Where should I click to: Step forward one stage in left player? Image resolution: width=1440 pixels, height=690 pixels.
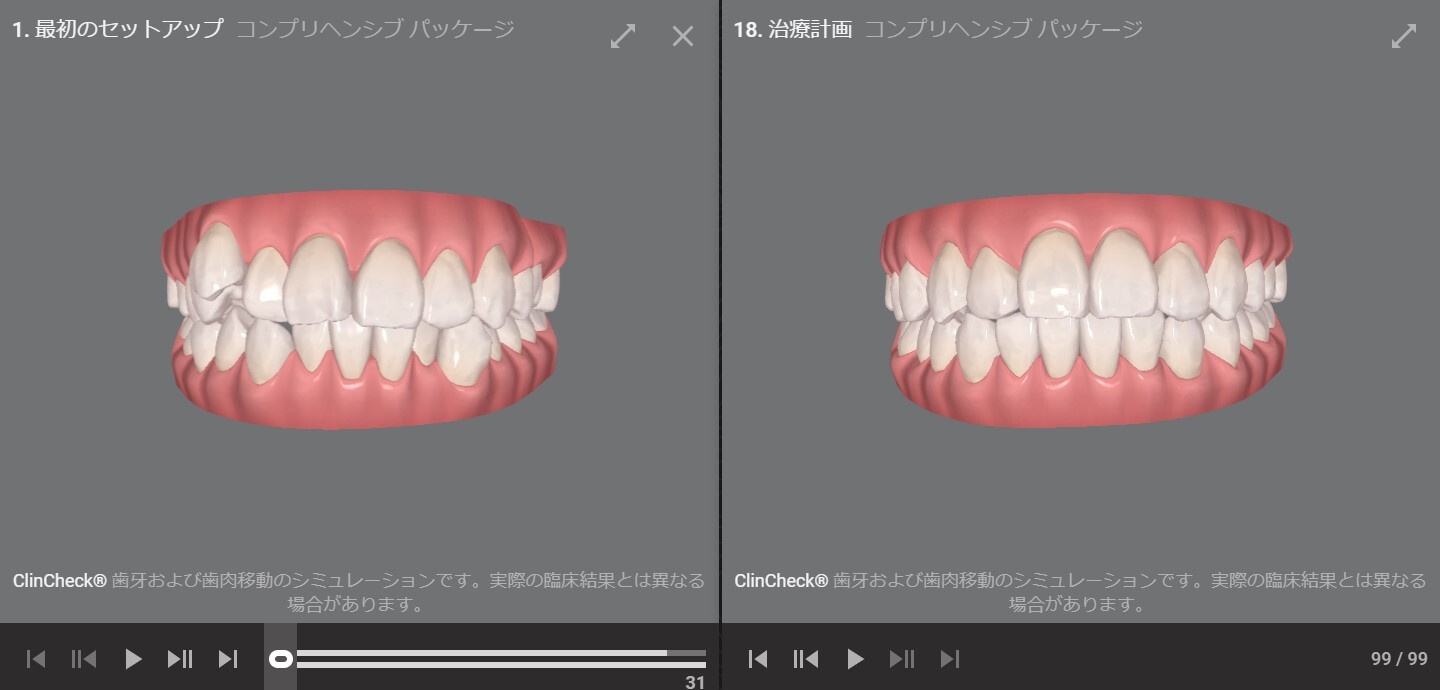[x=180, y=658]
